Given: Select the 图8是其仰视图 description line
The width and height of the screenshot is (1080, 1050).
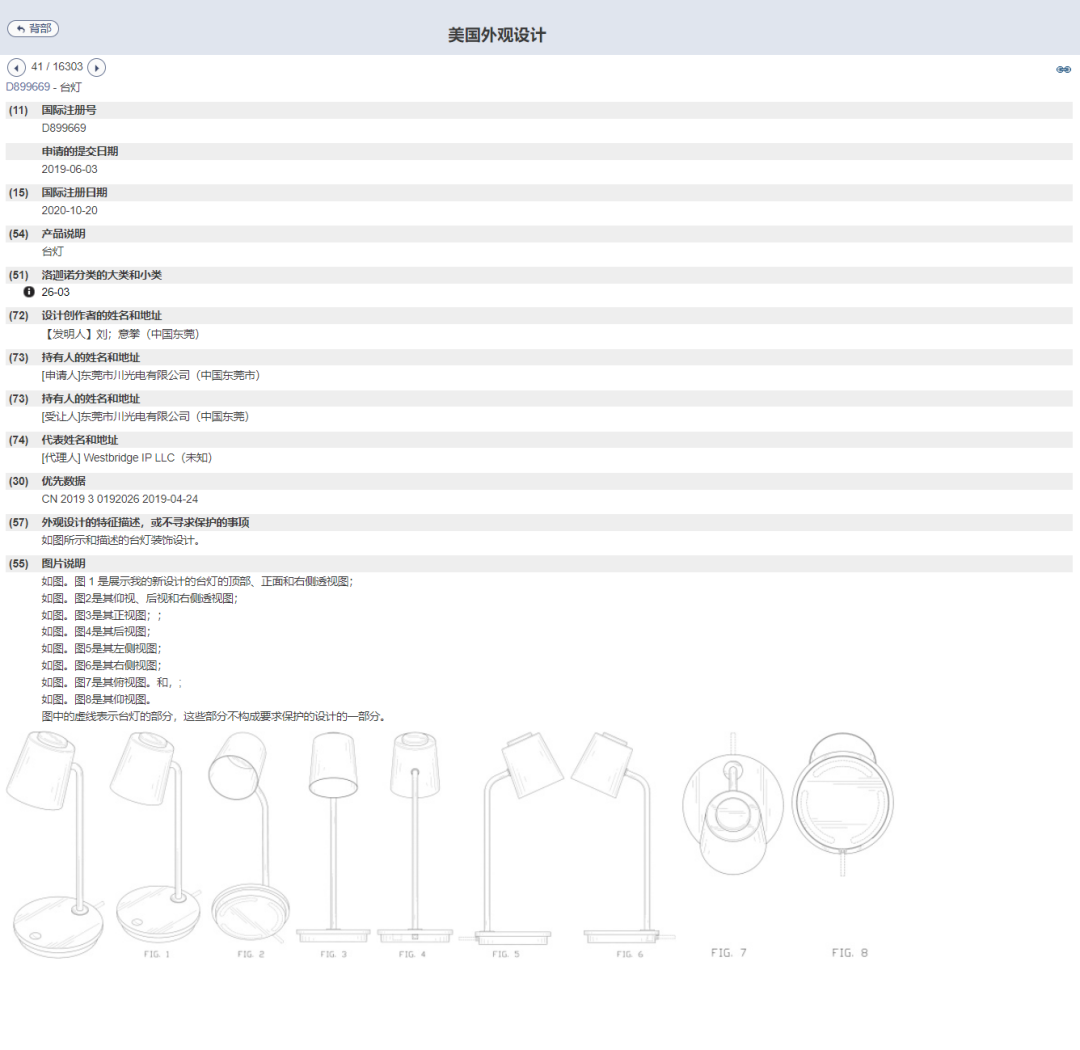Looking at the screenshot, I should [96, 699].
